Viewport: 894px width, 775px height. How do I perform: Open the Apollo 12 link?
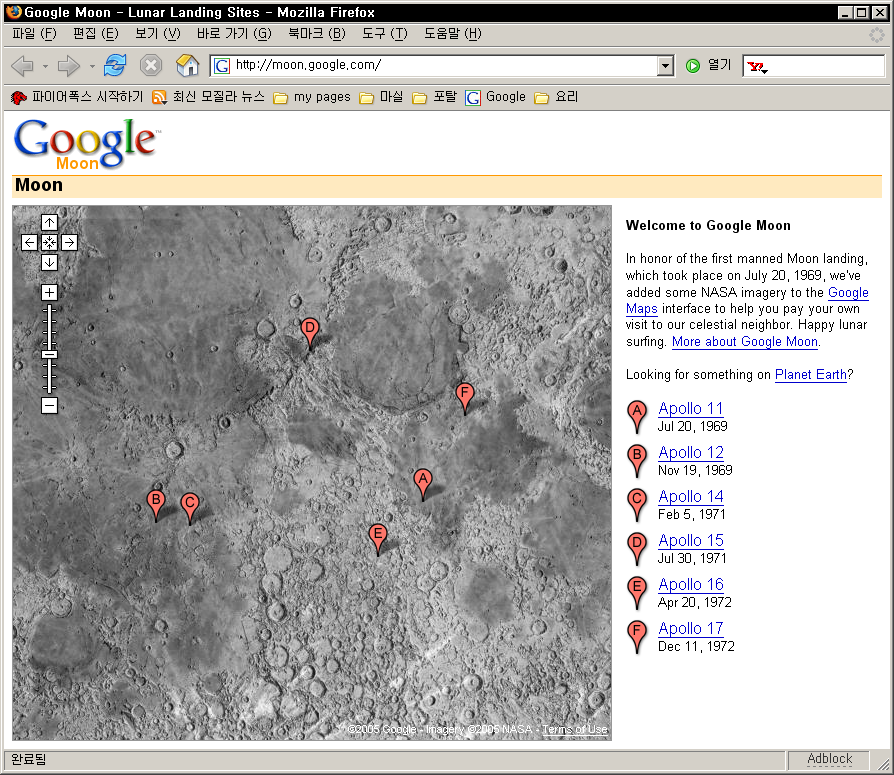click(690, 452)
